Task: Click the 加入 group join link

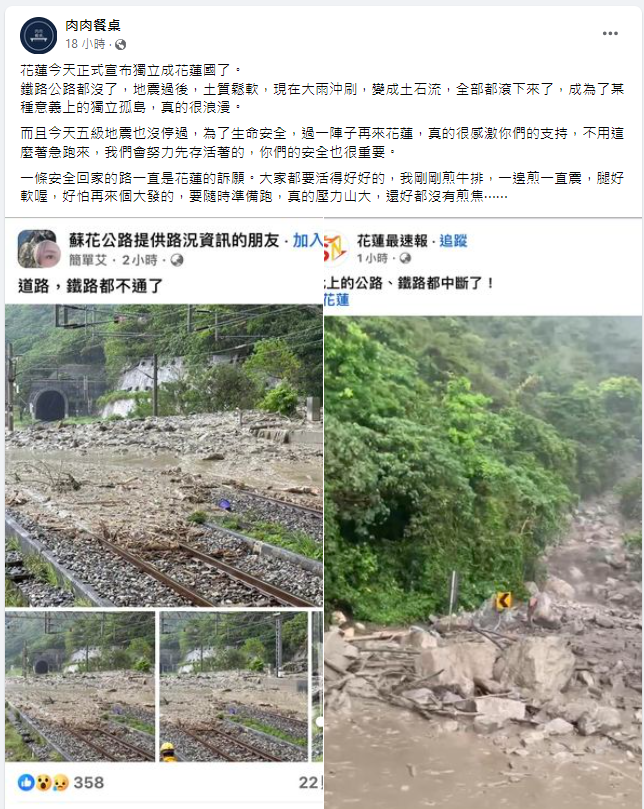Action: coord(308,240)
